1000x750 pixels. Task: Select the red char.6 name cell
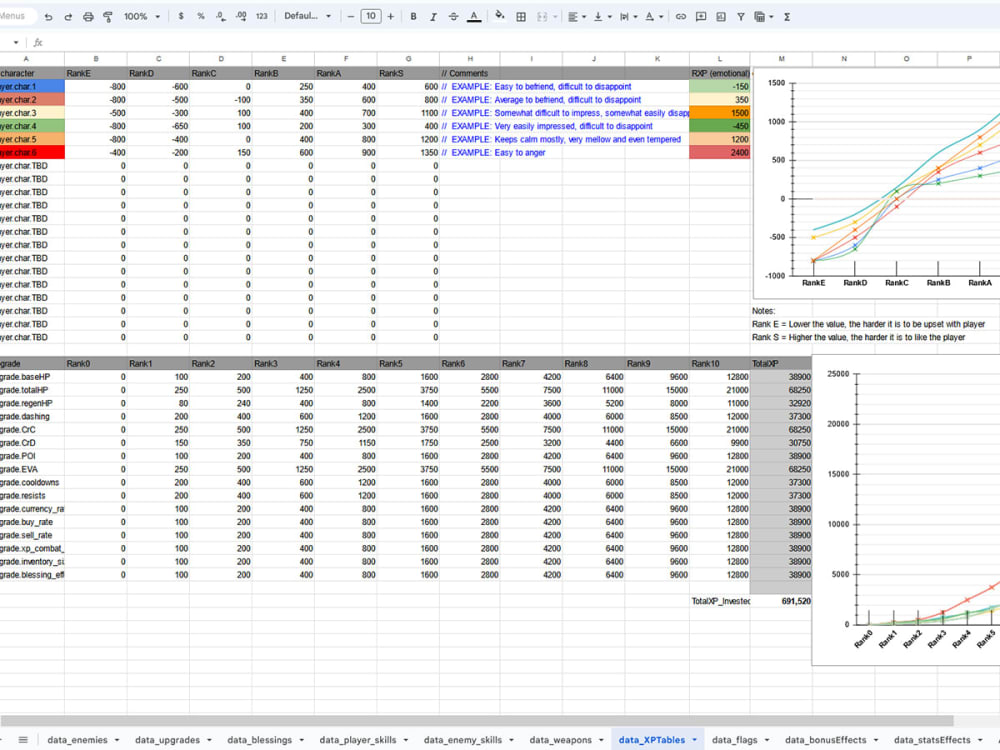[32, 152]
